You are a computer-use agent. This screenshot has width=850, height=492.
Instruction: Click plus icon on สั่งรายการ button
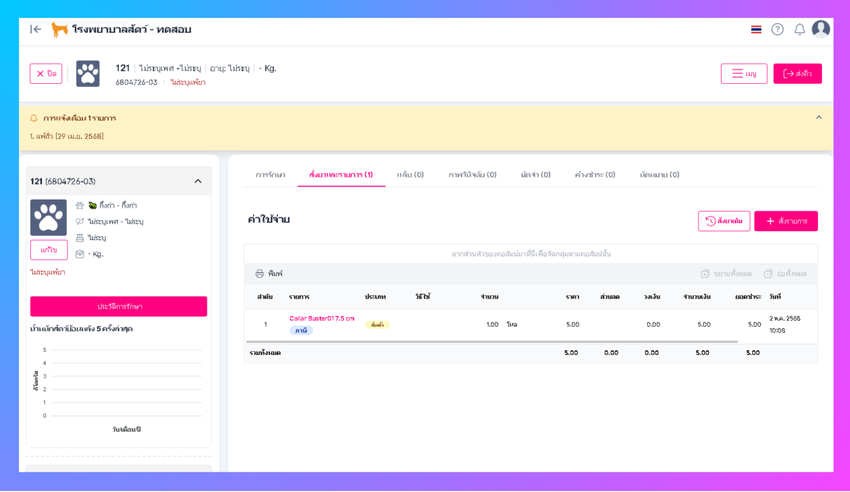pos(770,221)
